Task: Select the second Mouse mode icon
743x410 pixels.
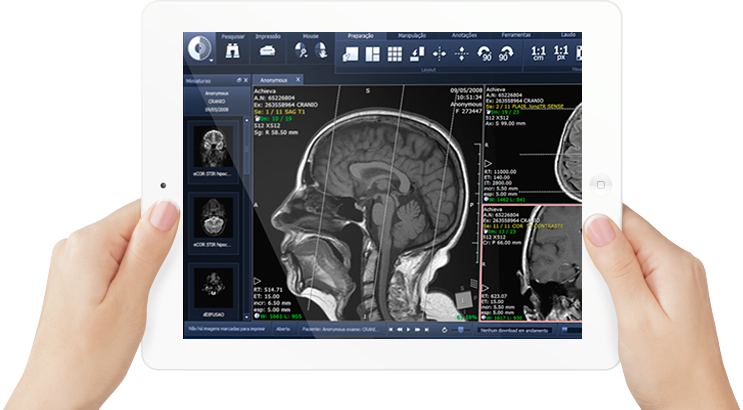Action: click(x=321, y=50)
